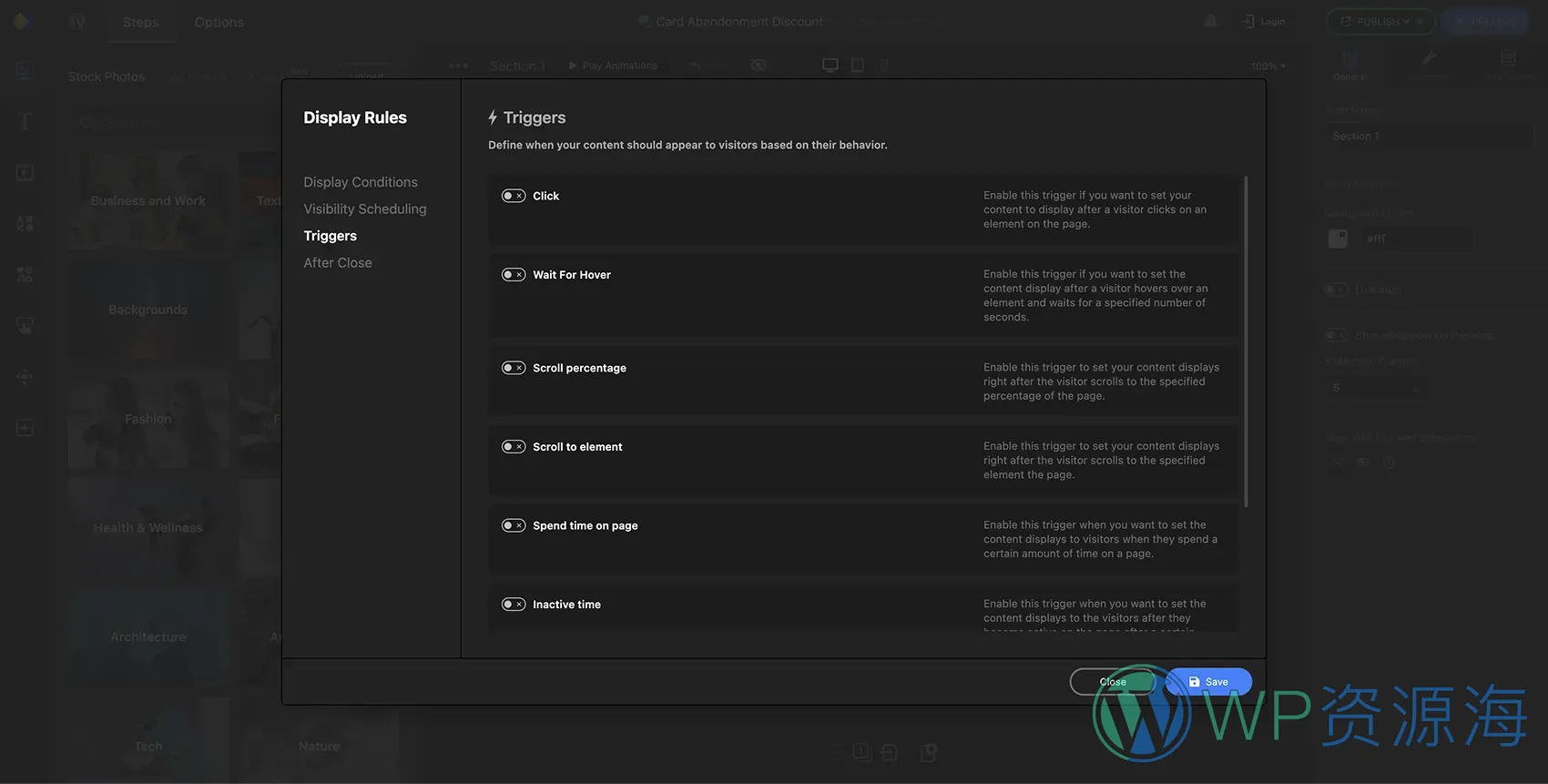The image size is (1548, 784).
Task: Save the display rules
Action: click(1208, 682)
